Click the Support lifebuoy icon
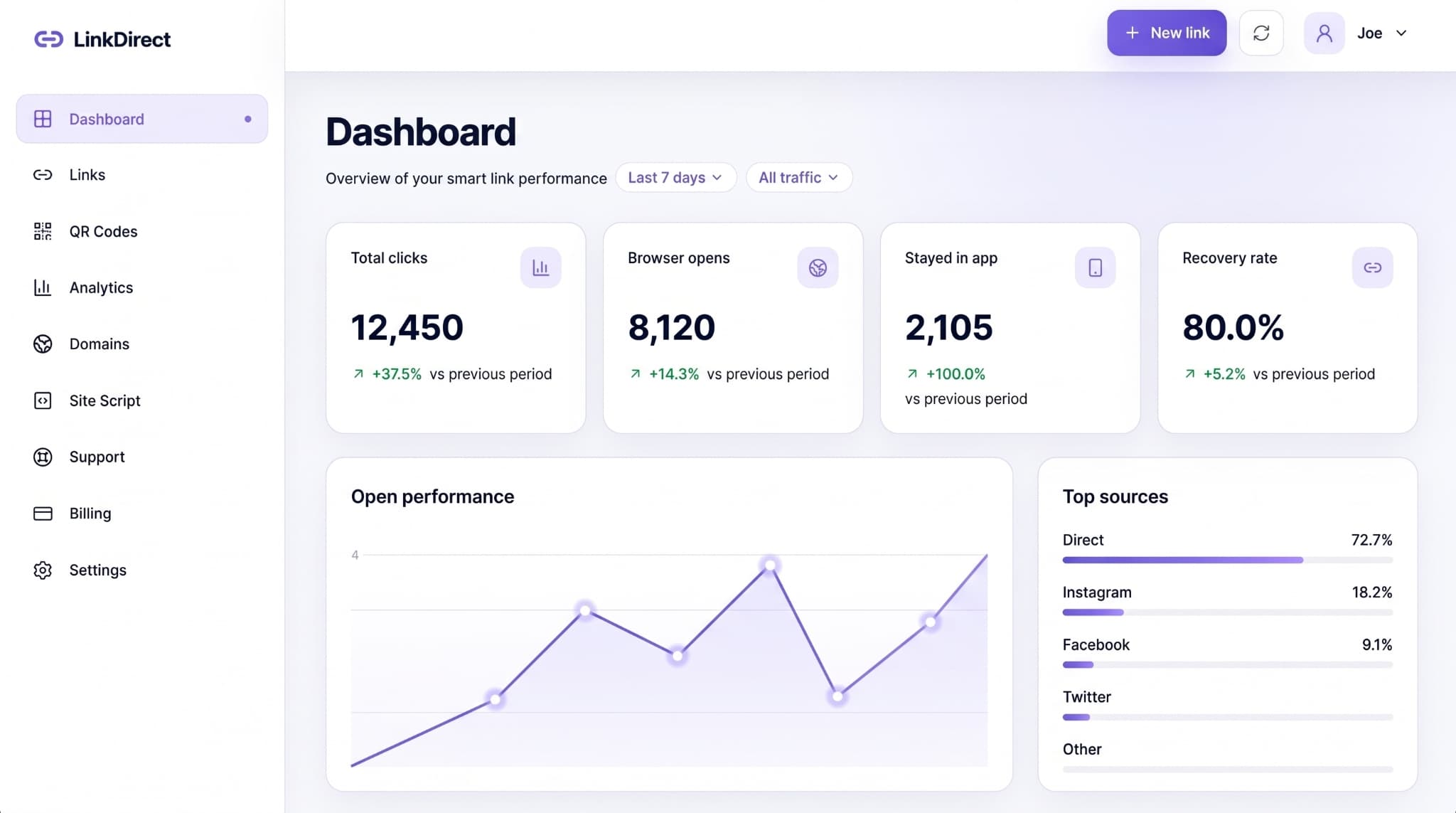This screenshot has height=813, width=1456. [x=43, y=457]
